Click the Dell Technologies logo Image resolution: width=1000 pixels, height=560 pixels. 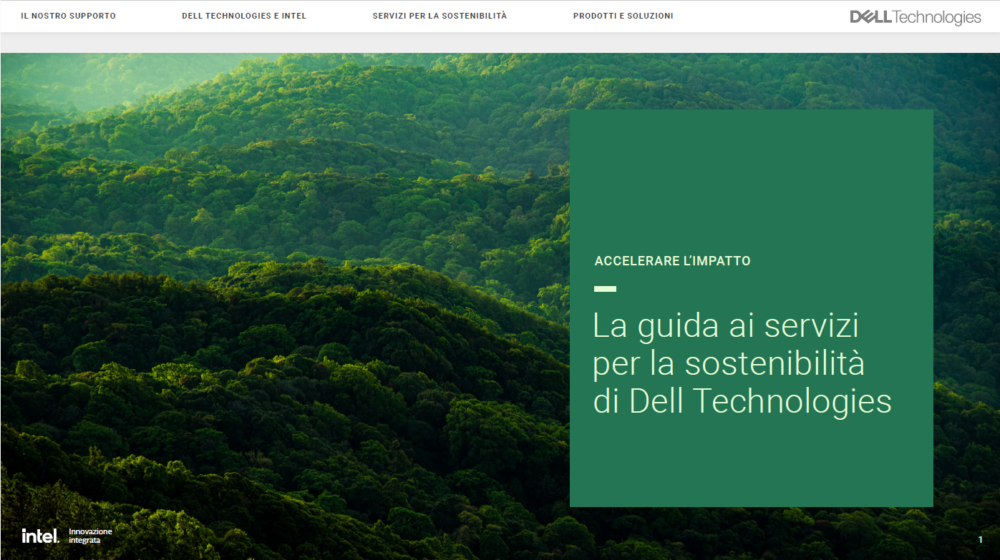coord(915,17)
